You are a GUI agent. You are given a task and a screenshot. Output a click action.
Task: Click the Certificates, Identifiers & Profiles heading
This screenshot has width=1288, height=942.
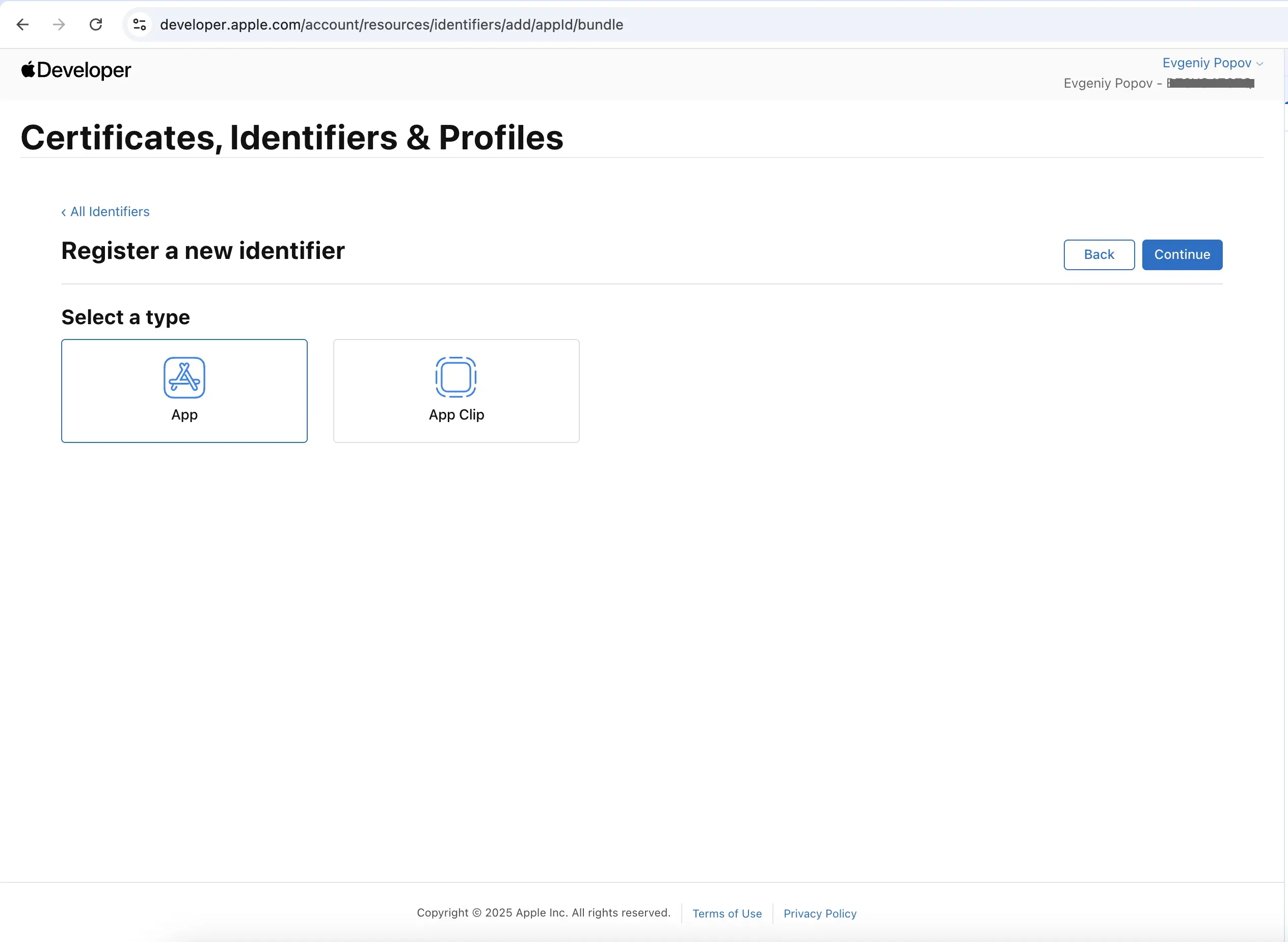[x=292, y=138]
